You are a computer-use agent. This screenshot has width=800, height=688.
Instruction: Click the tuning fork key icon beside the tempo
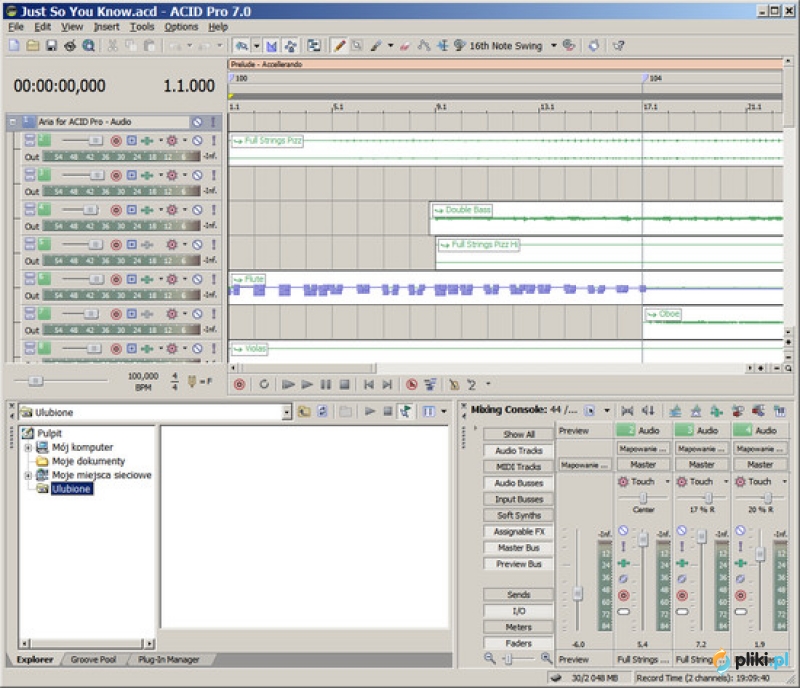192,381
